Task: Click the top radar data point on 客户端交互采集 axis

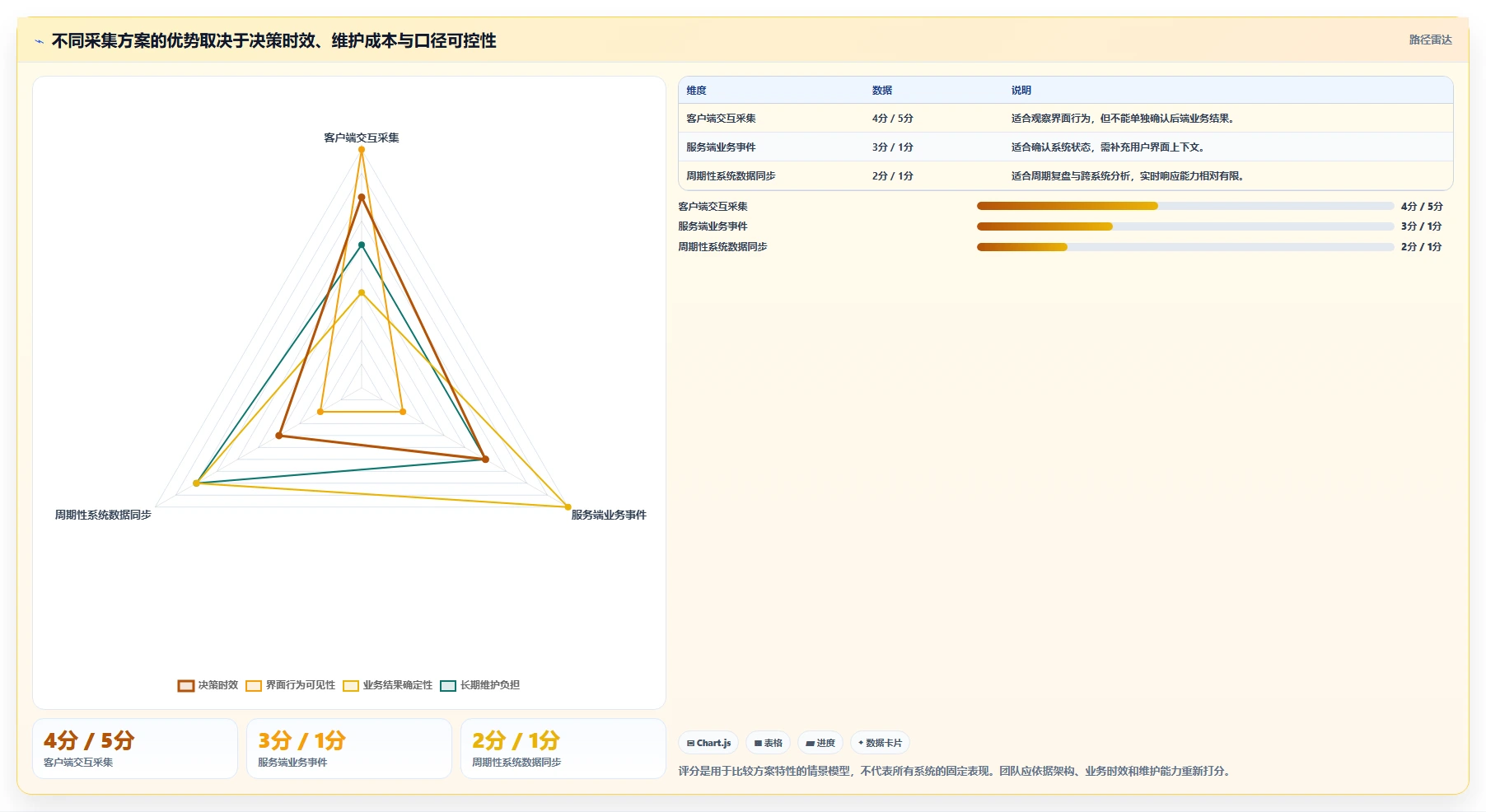Action: click(x=362, y=150)
